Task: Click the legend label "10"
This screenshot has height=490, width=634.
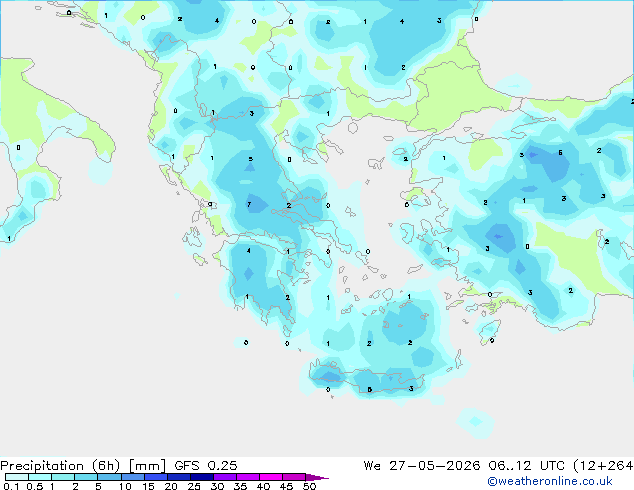Action: coord(125,486)
